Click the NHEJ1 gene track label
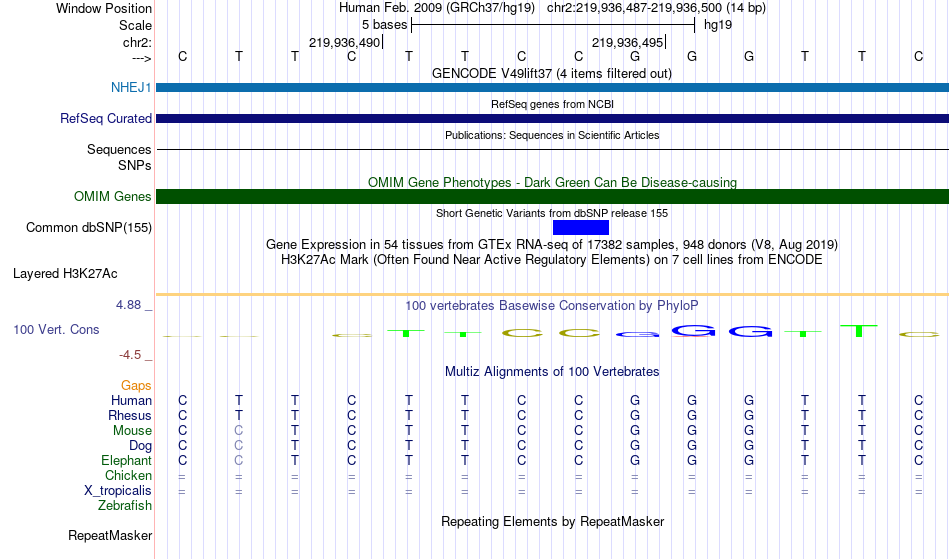Viewport: 950px width, 559px height. (x=131, y=87)
